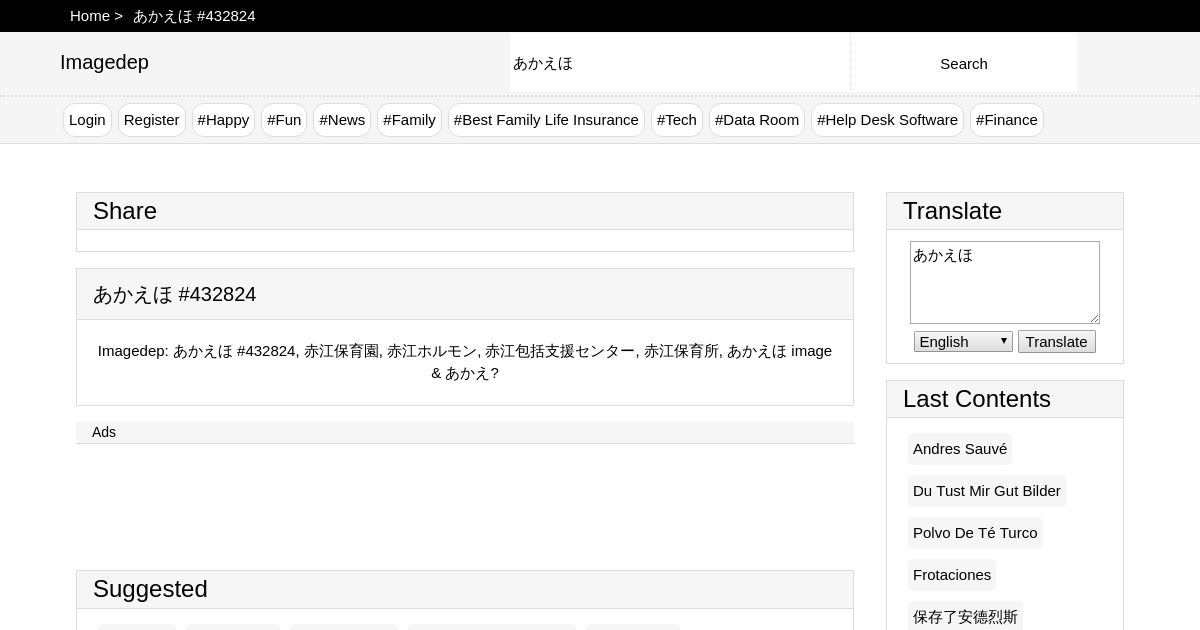This screenshot has height=630, width=1200.
Task: Open the Login link
Action: click(x=87, y=120)
